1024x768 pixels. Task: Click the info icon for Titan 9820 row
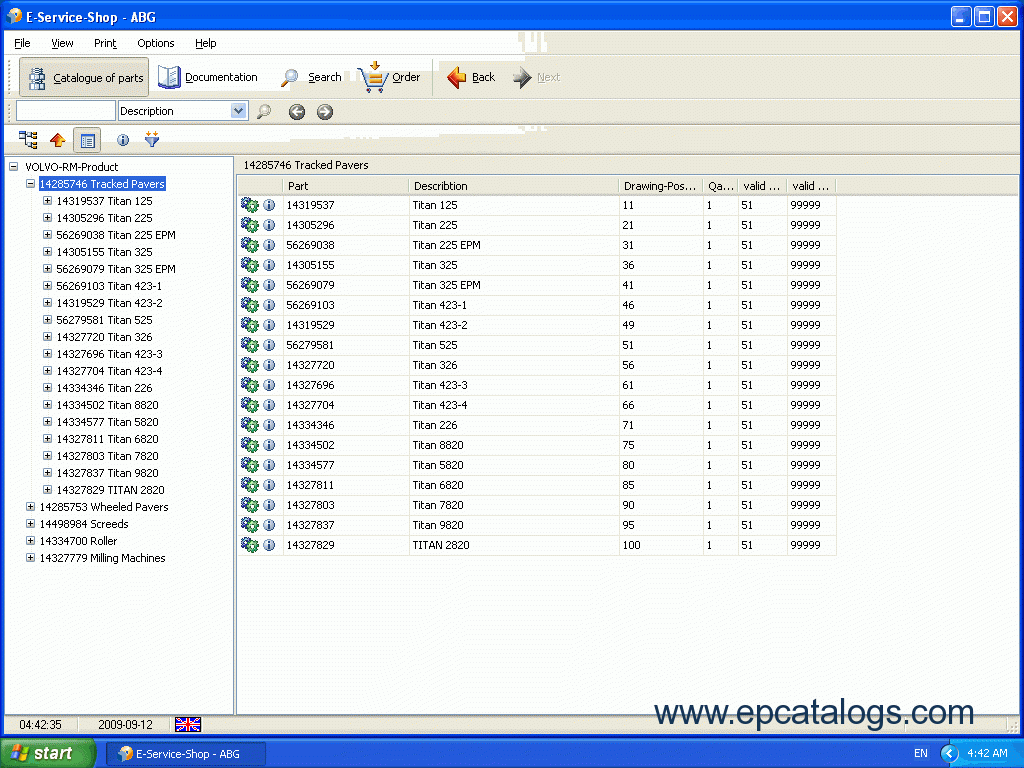[x=269, y=525]
